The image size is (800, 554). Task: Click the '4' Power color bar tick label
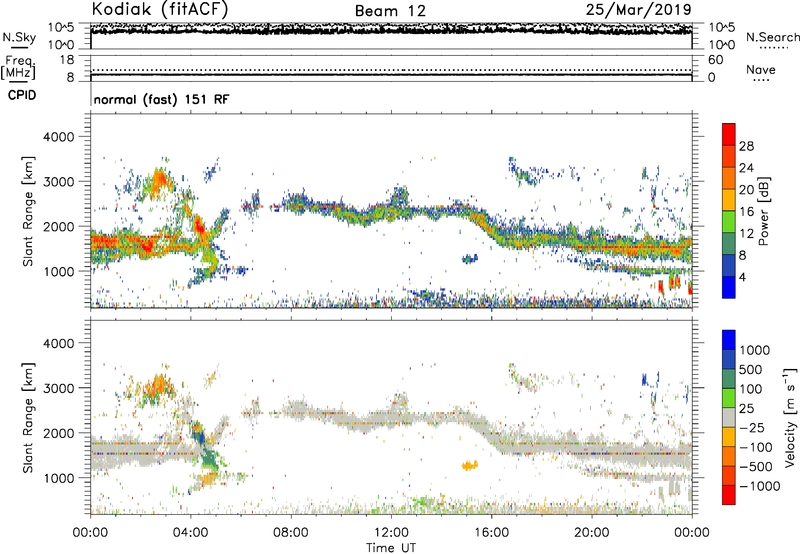pyautogui.click(x=742, y=277)
